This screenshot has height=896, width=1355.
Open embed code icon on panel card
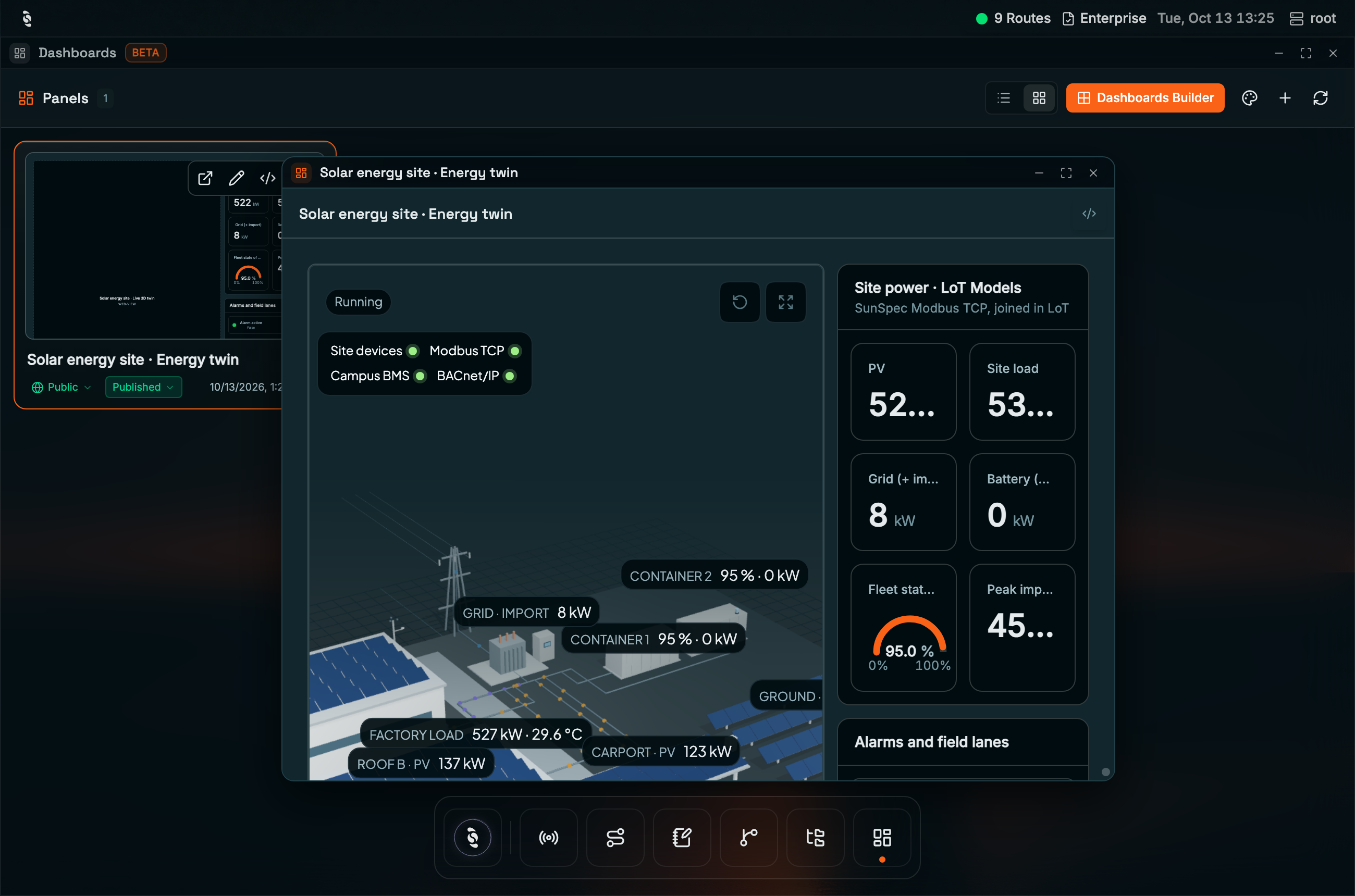coord(267,178)
